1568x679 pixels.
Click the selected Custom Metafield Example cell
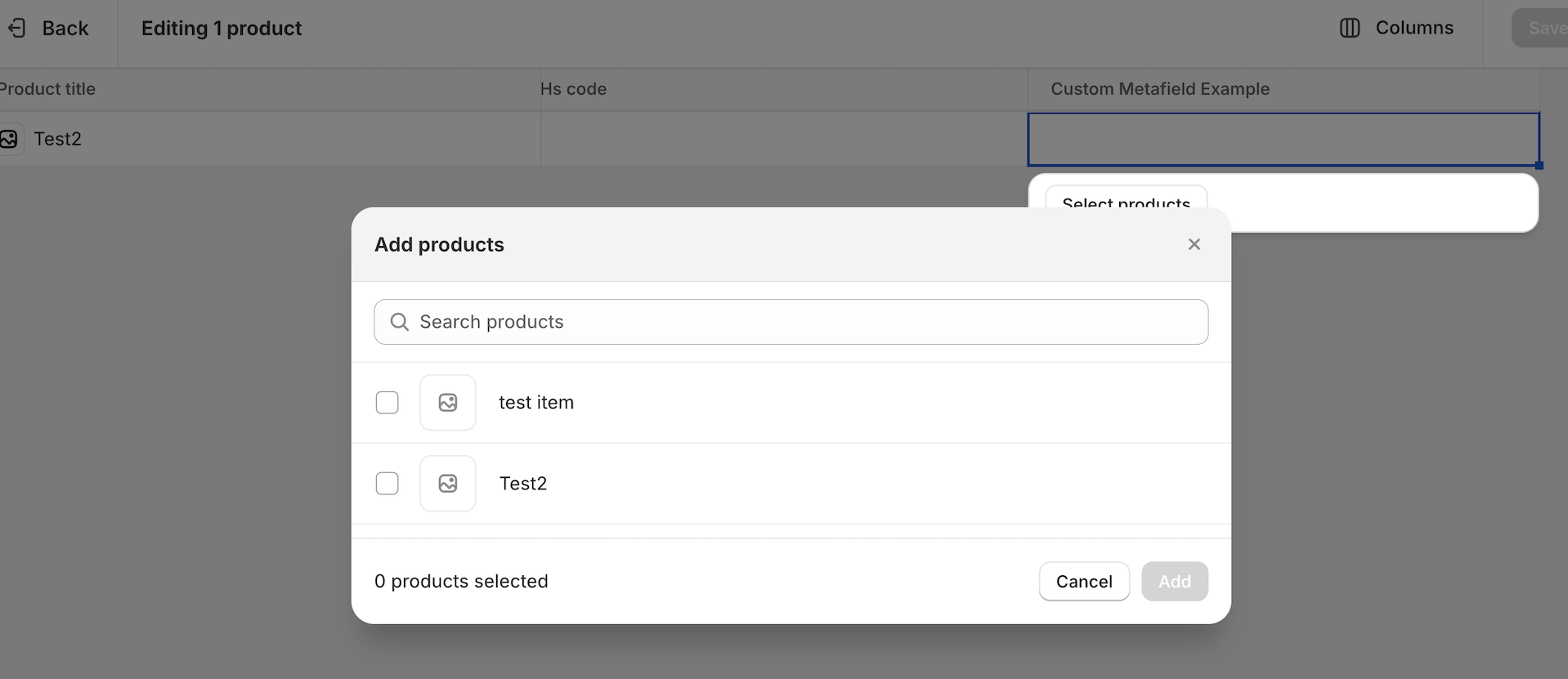tap(1283, 139)
